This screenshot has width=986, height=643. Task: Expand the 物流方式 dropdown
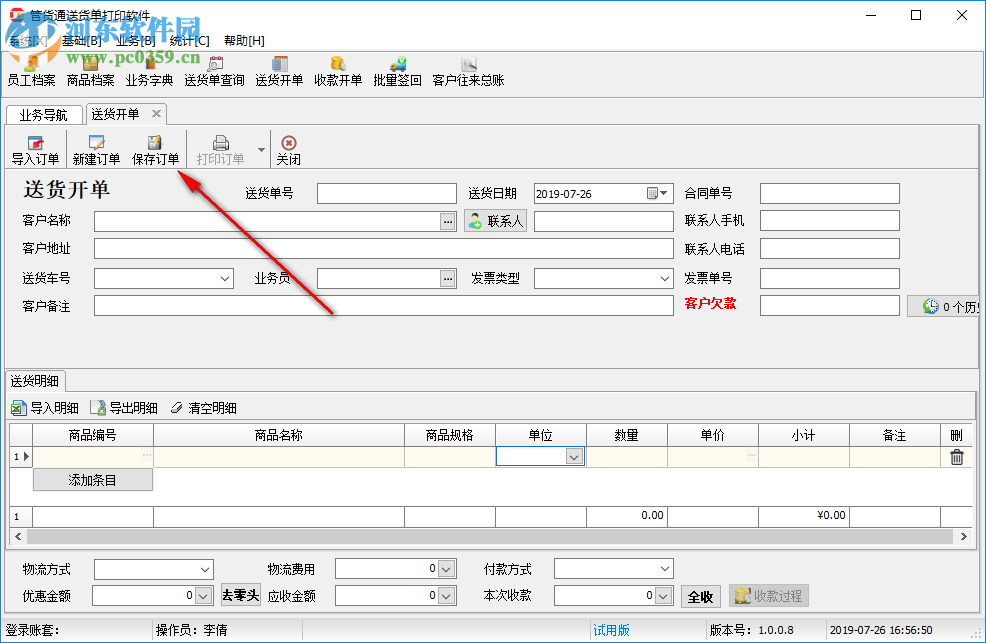pyautogui.click(x=205, y=569)
